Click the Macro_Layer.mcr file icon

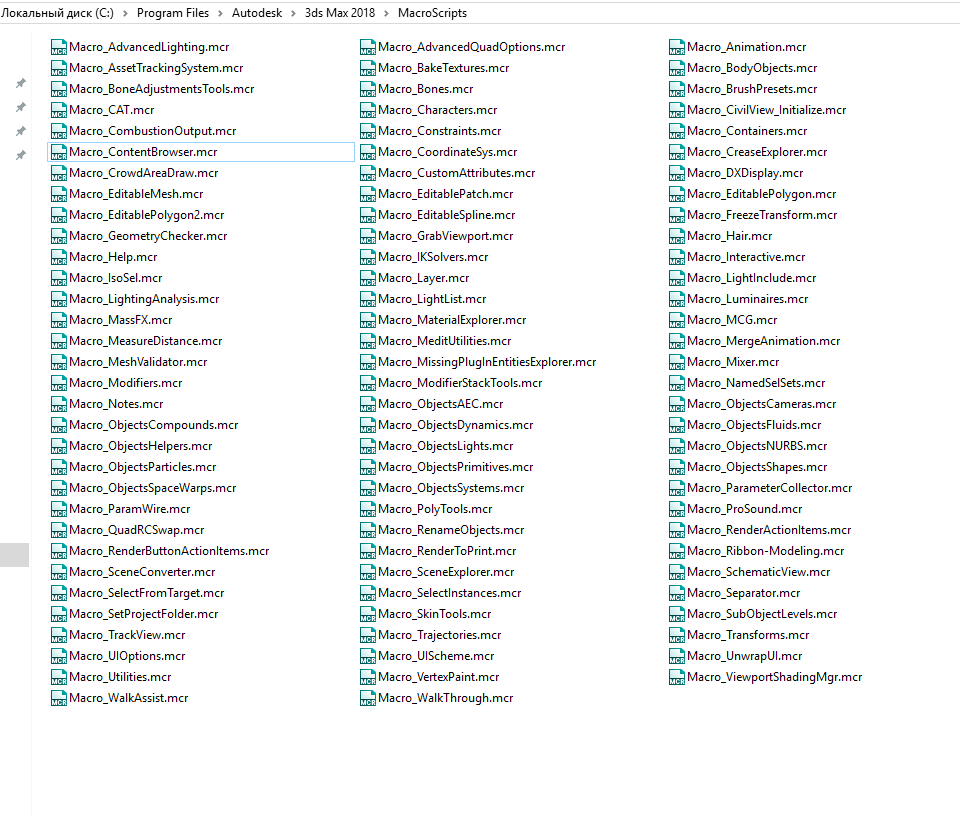click(x=368, y=278)
